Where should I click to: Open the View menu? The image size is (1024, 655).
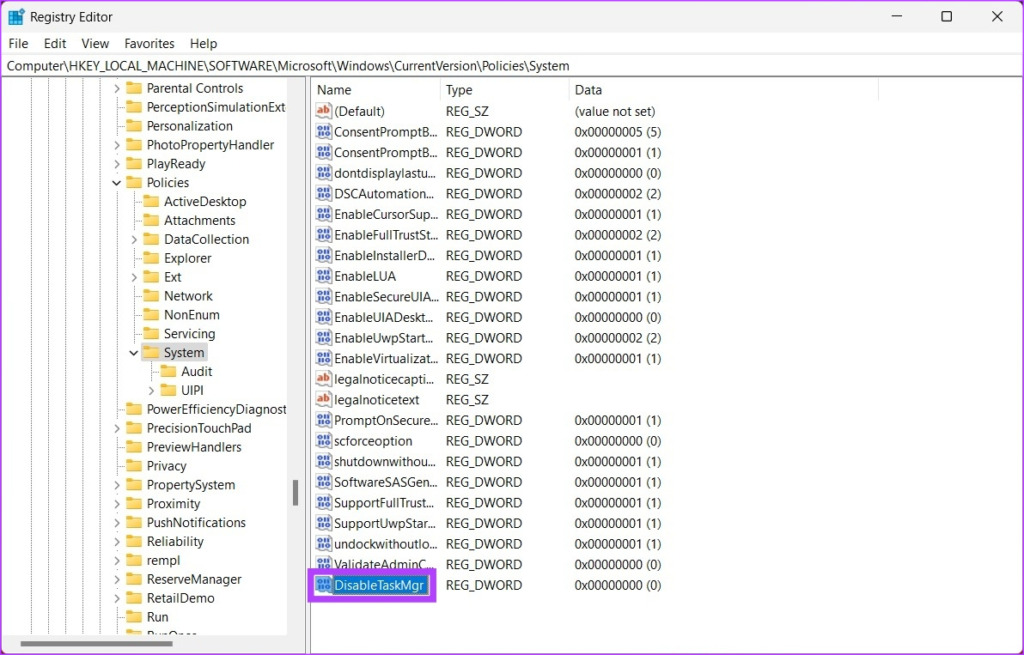[95, 44]
